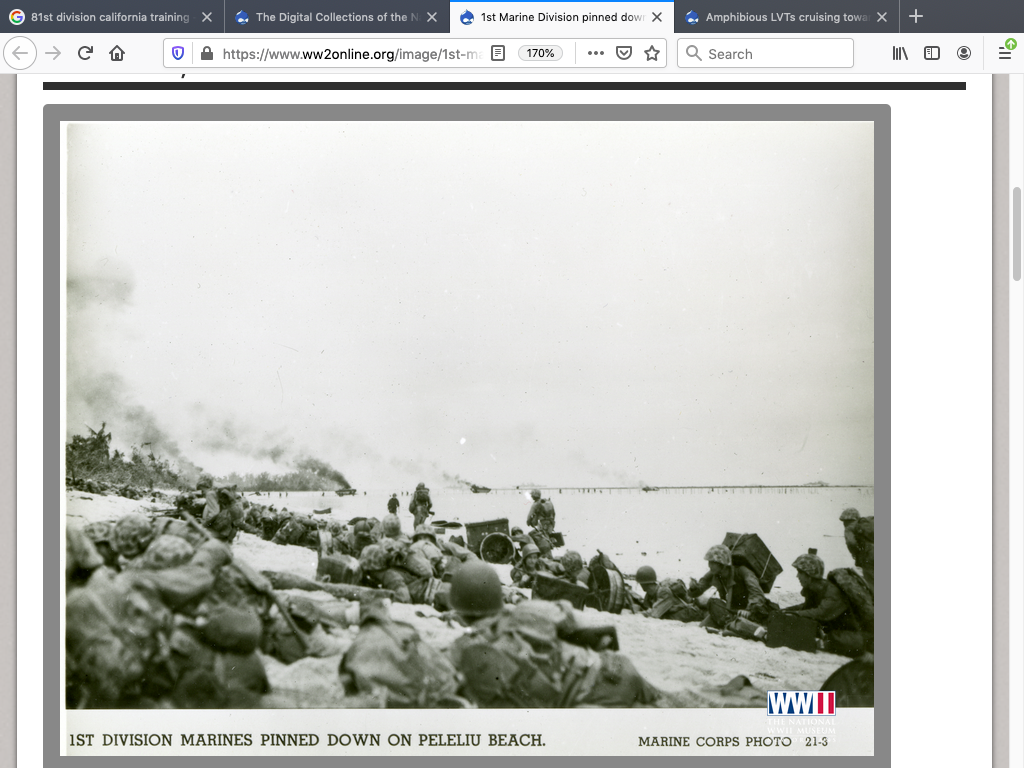The height and width of the screenshot is (768, 1024).
Task: Open the Firefox hamburger application menu
Action: click(x=1005, y=54)
